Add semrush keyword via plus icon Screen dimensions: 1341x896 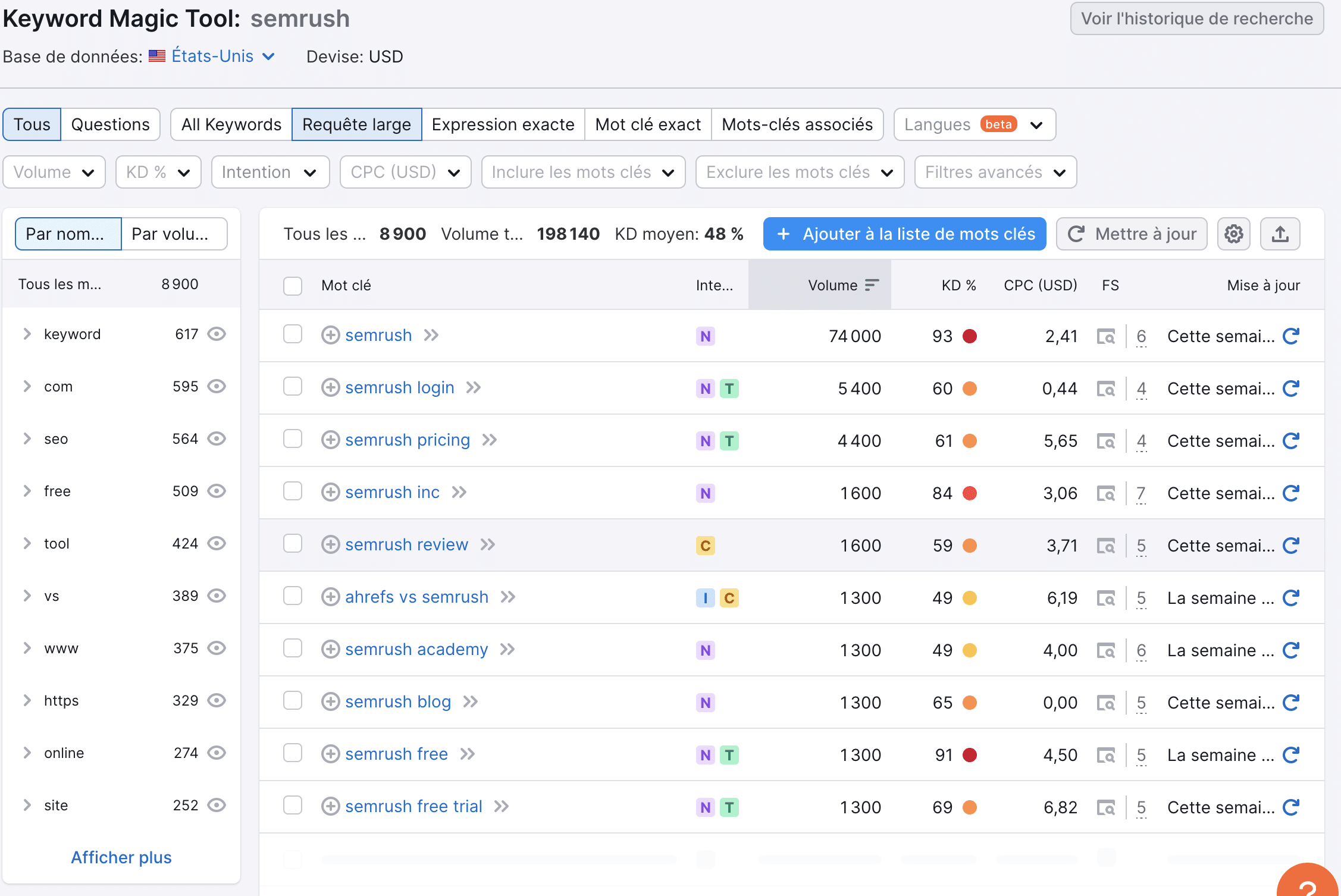point(330,335)
